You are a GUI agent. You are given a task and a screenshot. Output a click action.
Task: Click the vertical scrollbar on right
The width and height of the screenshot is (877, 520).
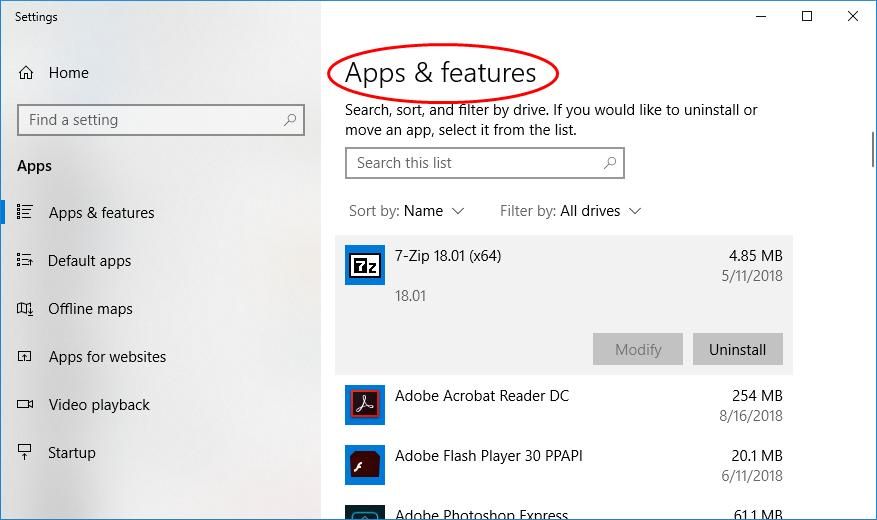click(x=871, y=150)
